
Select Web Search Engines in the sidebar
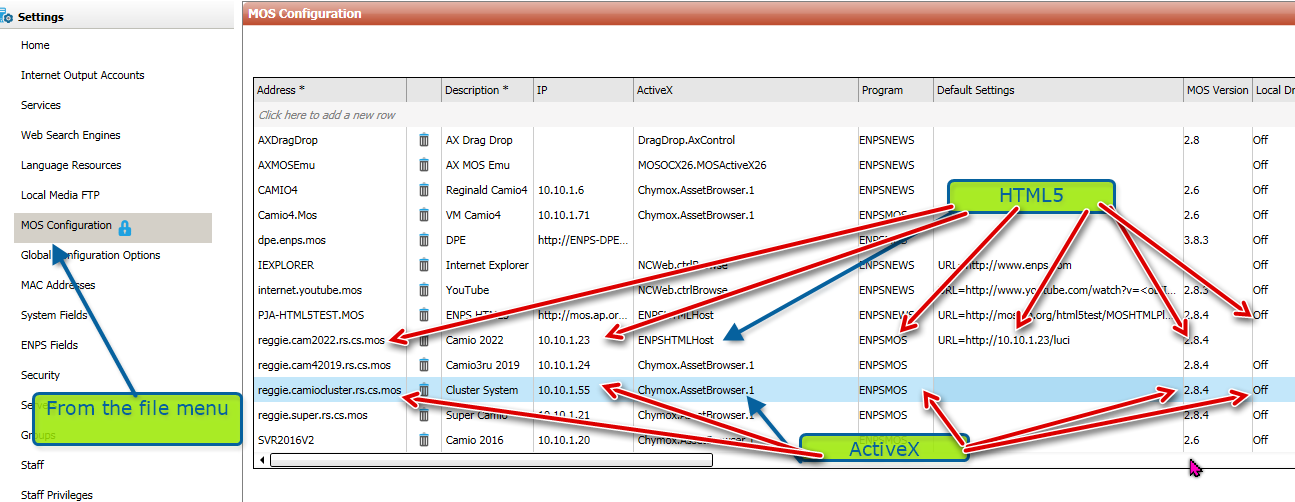click(70, 135)
